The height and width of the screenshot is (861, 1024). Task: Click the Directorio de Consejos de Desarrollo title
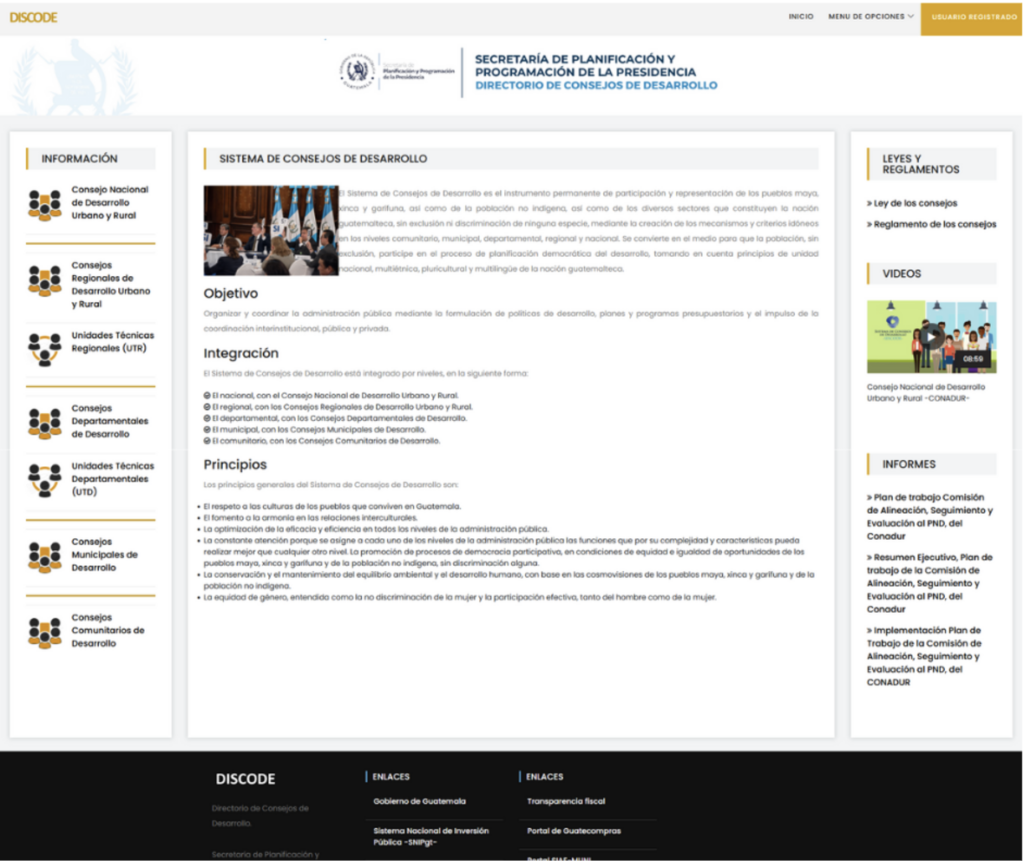coord(596,86)
